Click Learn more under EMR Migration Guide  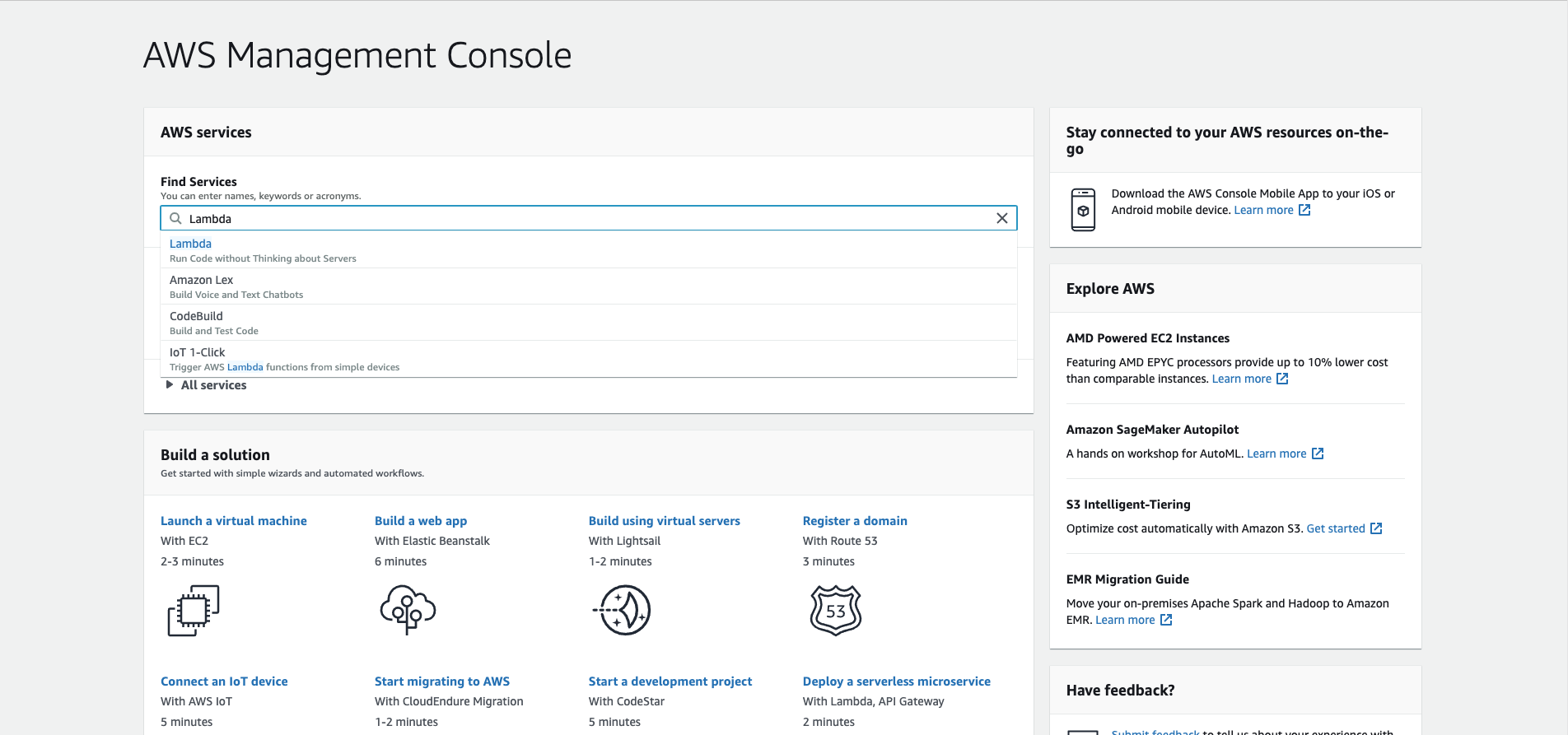[1125, 620]
